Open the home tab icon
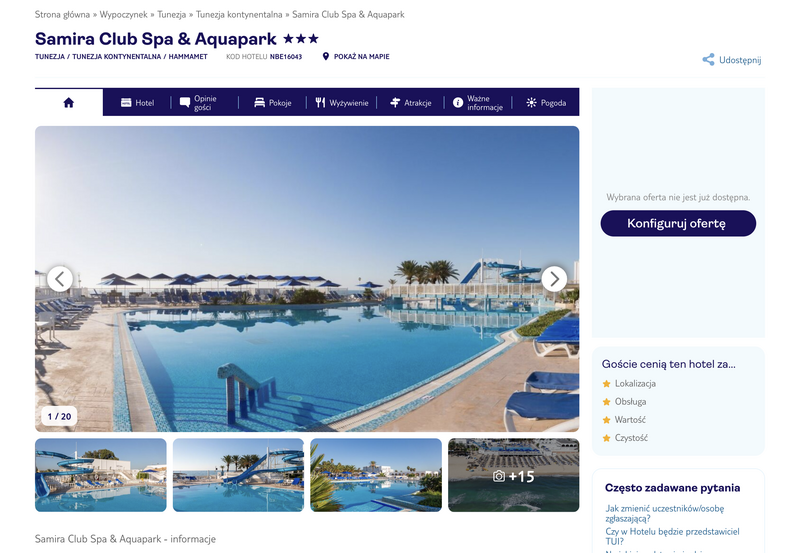800x553 pixels. (68, 103)
